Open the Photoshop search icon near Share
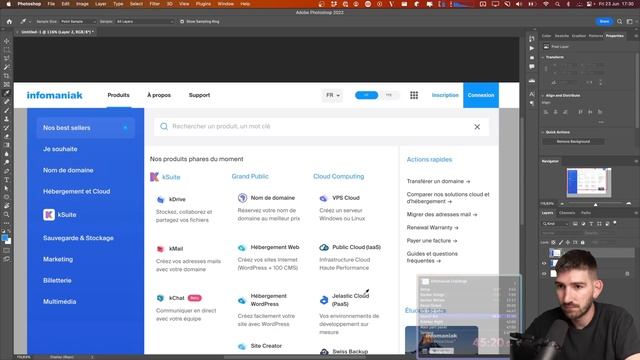Screen dimensions: 640x360 click(x=620, y=21)
